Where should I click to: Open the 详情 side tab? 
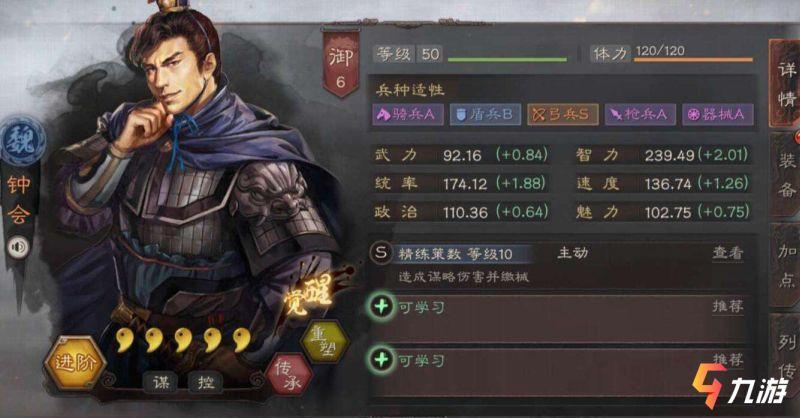click(x=786, y=83)
